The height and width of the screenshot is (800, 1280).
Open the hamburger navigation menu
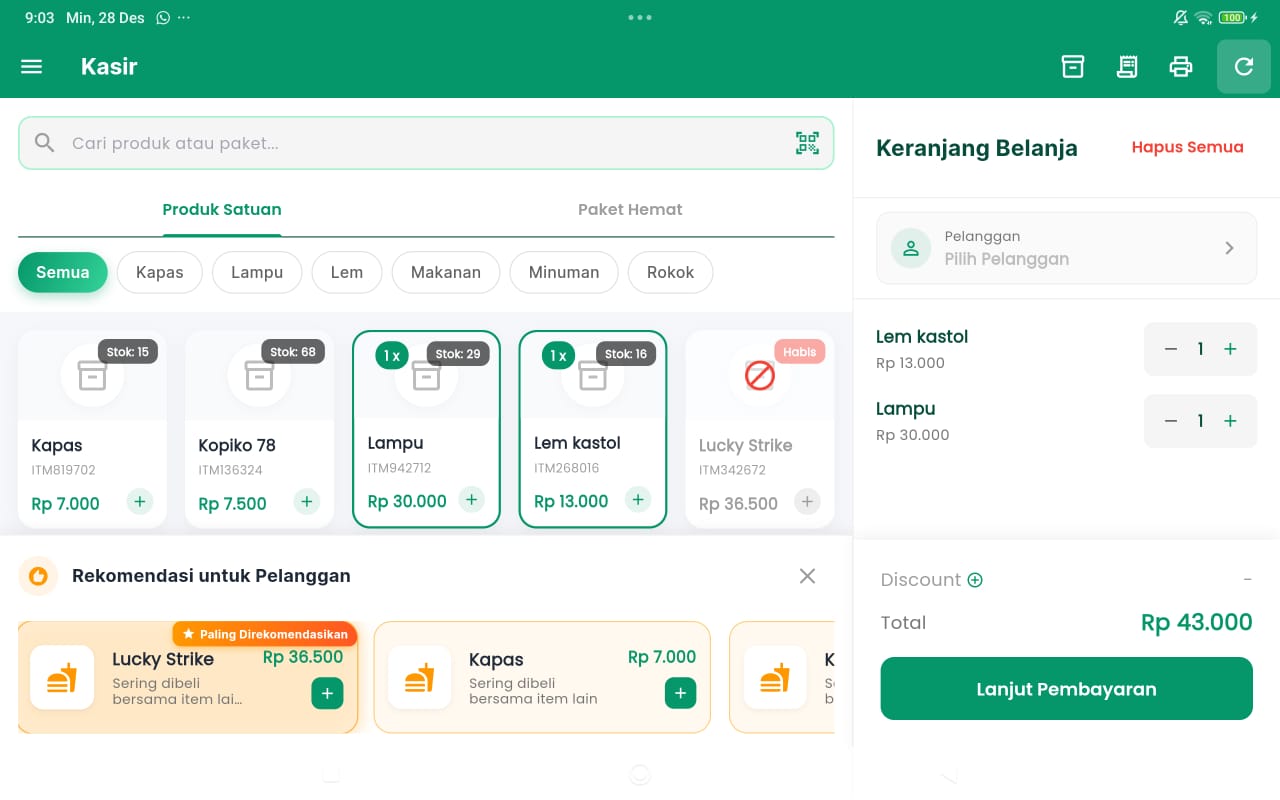(x=31, y=66)
